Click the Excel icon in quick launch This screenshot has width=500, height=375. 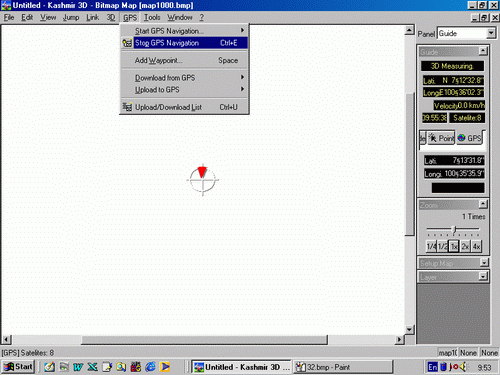[x=92, y=367]
